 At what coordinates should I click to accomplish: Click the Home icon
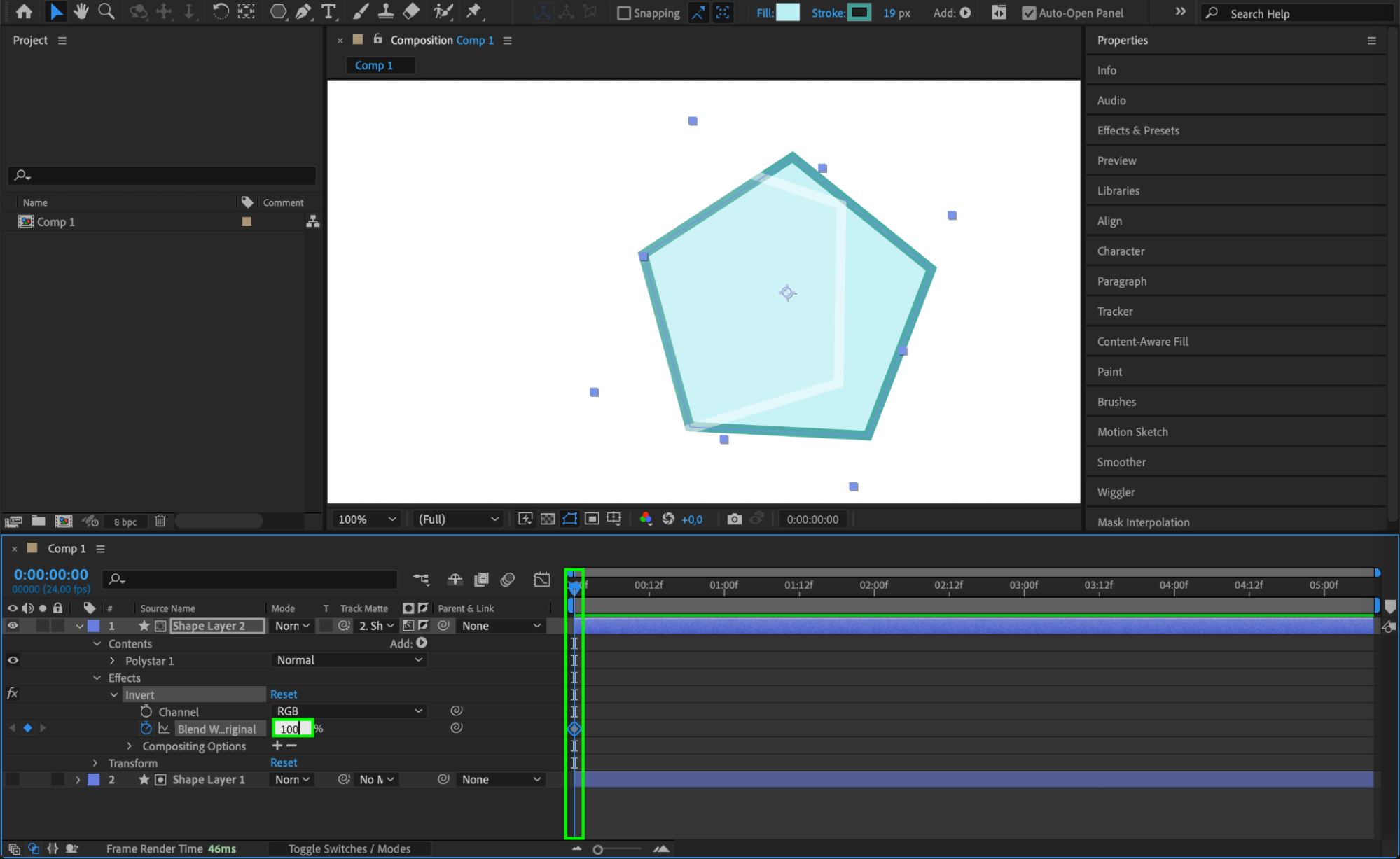tap(24, 11)
